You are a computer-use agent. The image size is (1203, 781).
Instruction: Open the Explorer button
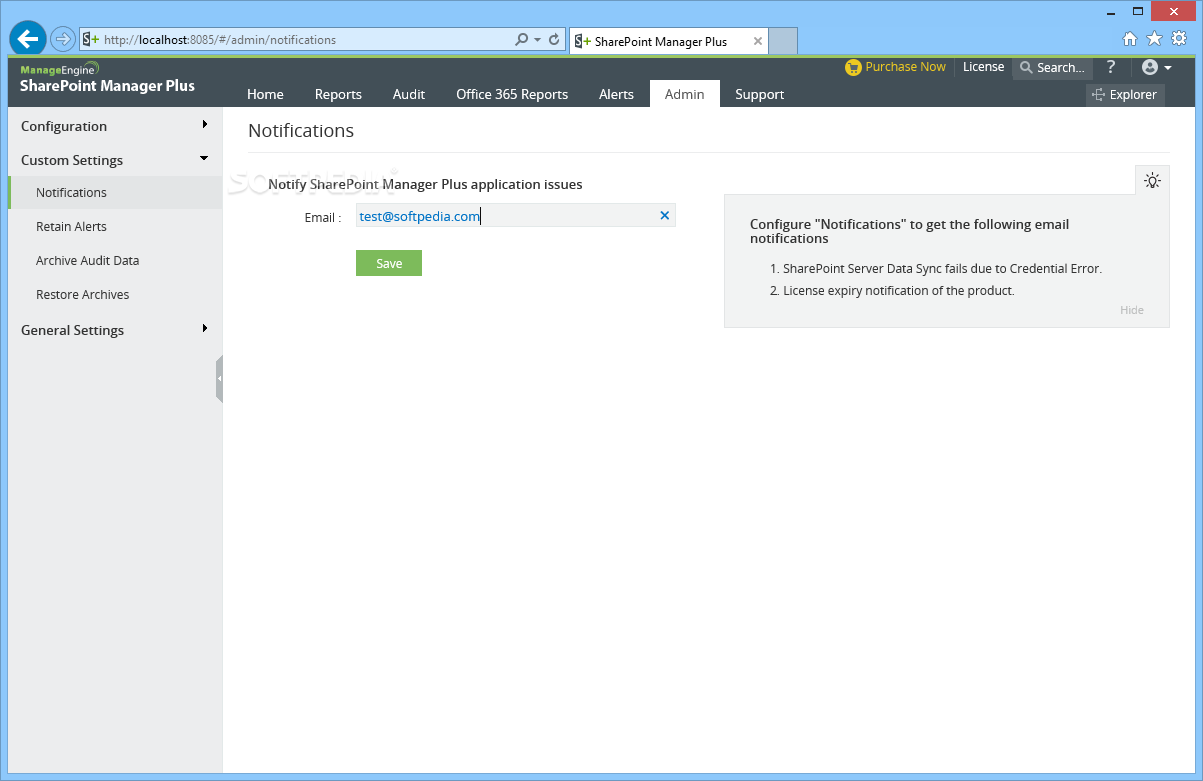point(1125,95)
